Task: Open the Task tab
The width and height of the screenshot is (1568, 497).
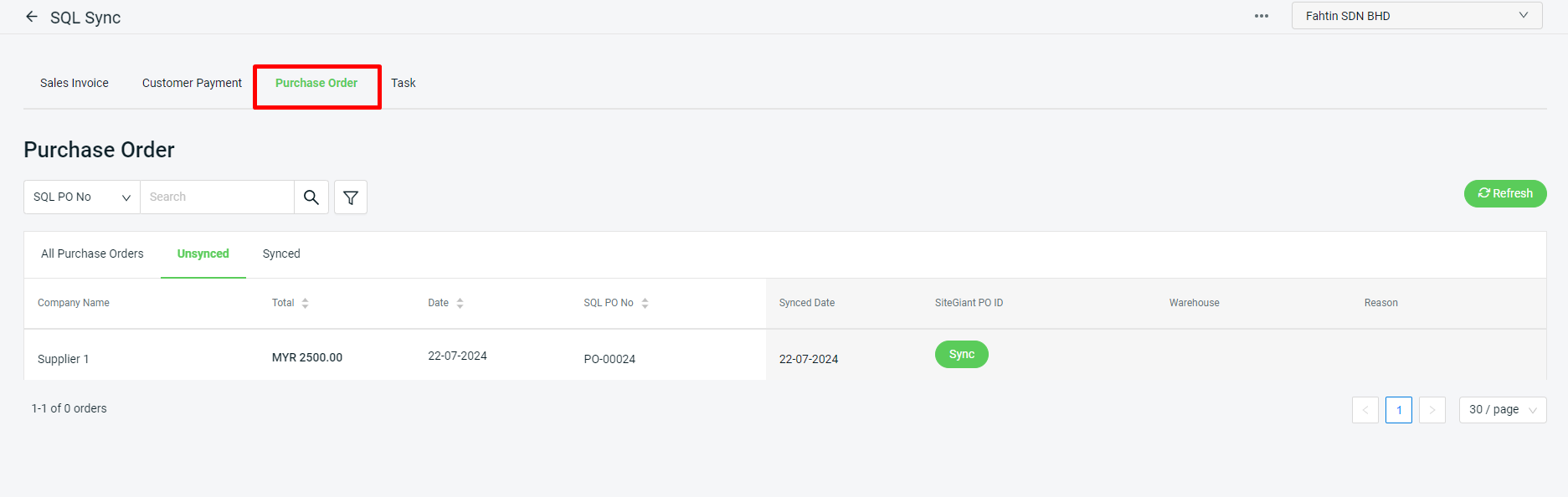Action: pyautogui.click(x=404, y=83)
